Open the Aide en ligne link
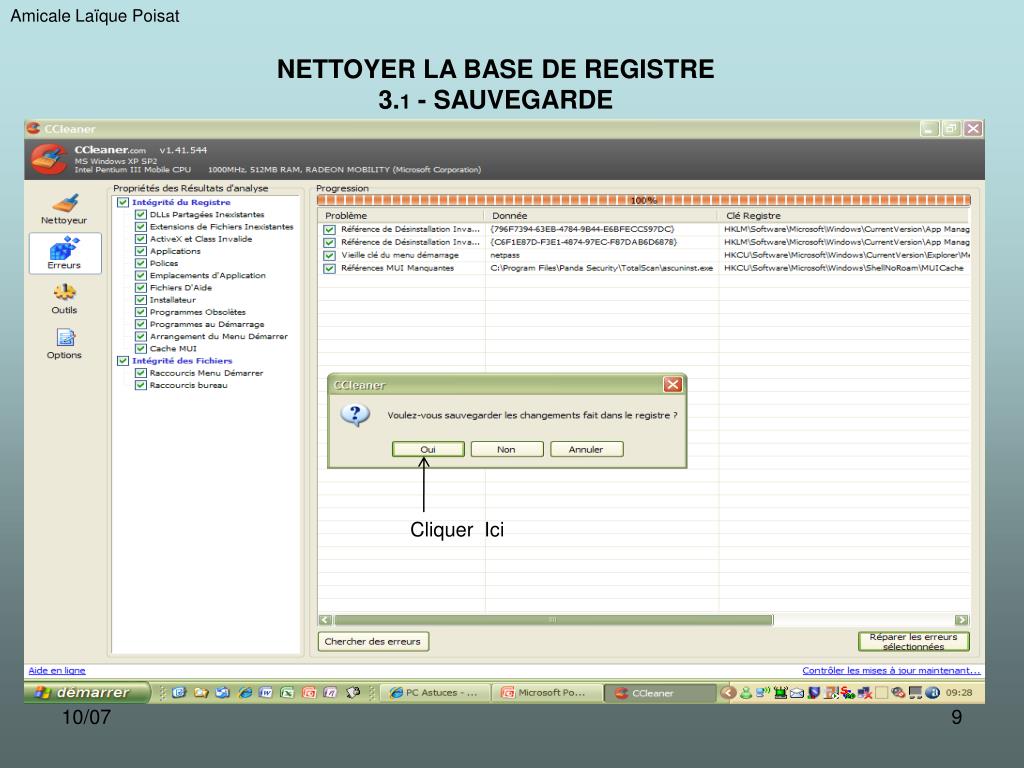The image size is (1024, 768). tap(57, 670)
